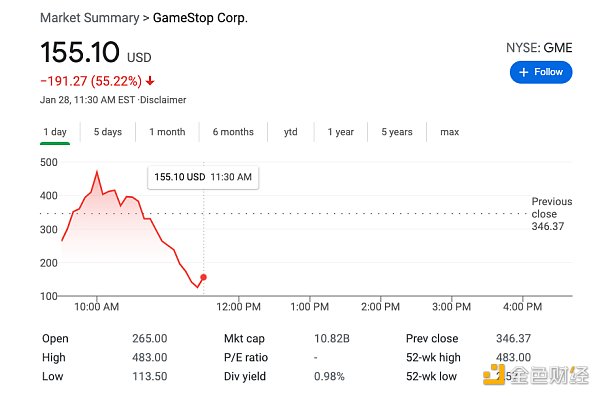Select the 1 day tab

tap(55, 132)
